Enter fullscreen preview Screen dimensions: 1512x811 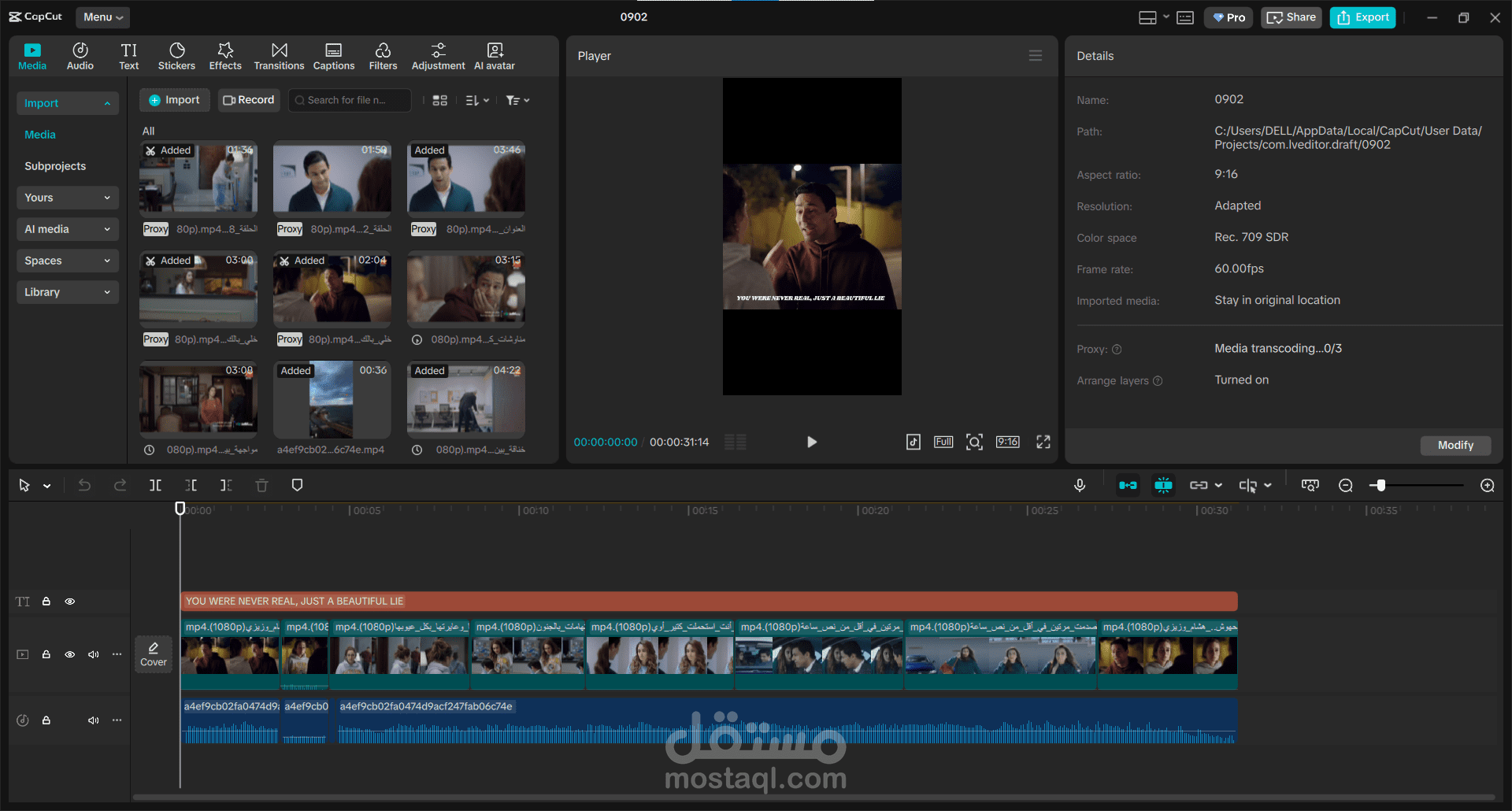click(x=1043, y=442)
